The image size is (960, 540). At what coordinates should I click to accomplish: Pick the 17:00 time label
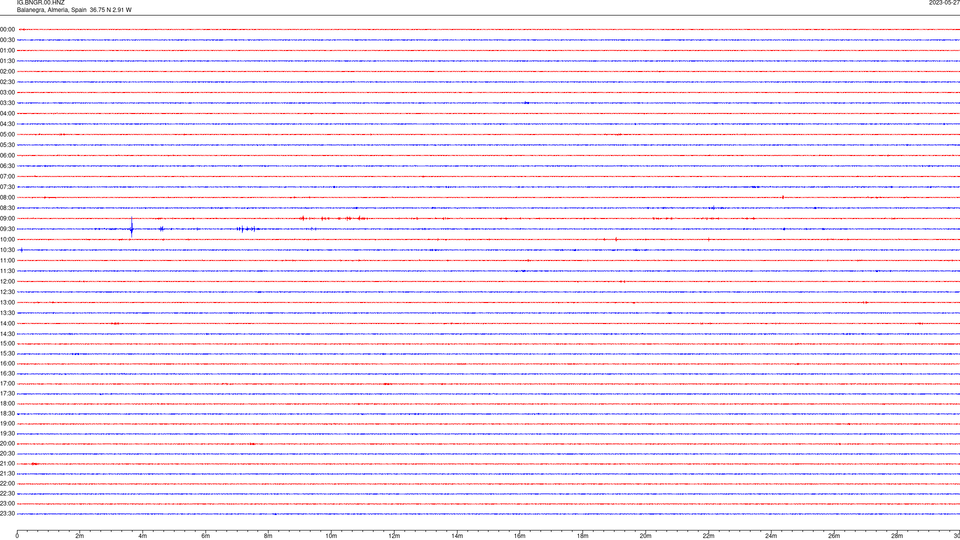pyautogui.click(x=7, y=384)
